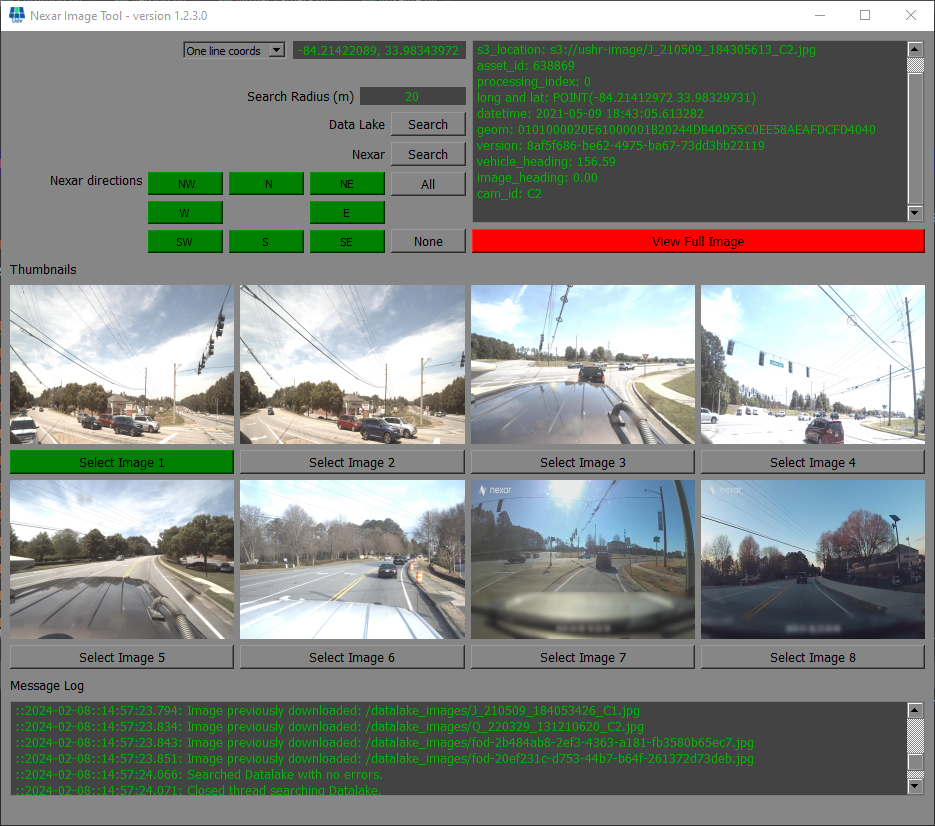Click the eighth Nexar dashcam thumbnail
Screen dimensions: 935x826
[812, 559]
